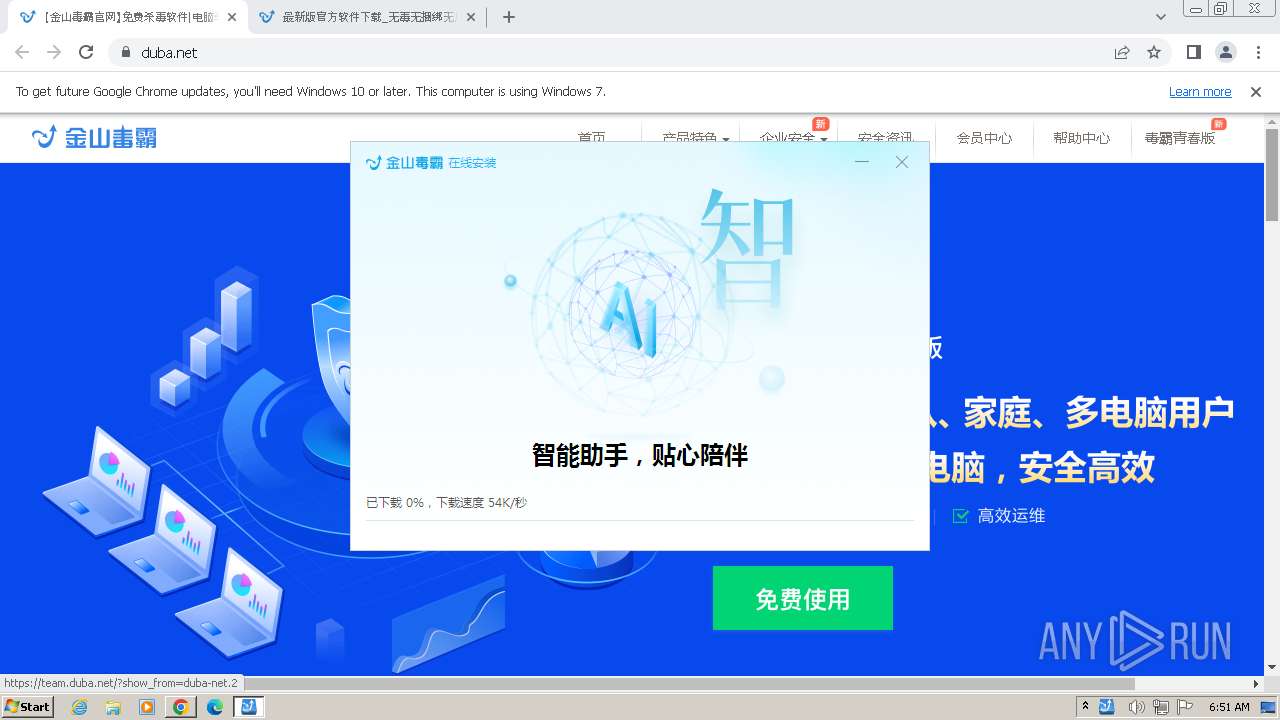Click the green 免费使用 button
This screenshot has height=720, width=1280.
coord(802,598)
